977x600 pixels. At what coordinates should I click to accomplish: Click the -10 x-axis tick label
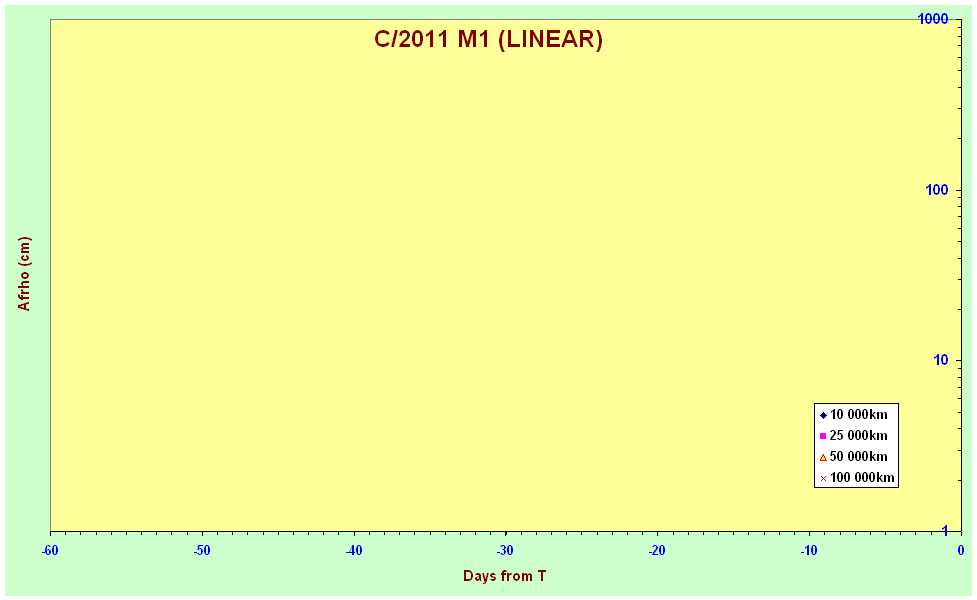click(809, 550)
